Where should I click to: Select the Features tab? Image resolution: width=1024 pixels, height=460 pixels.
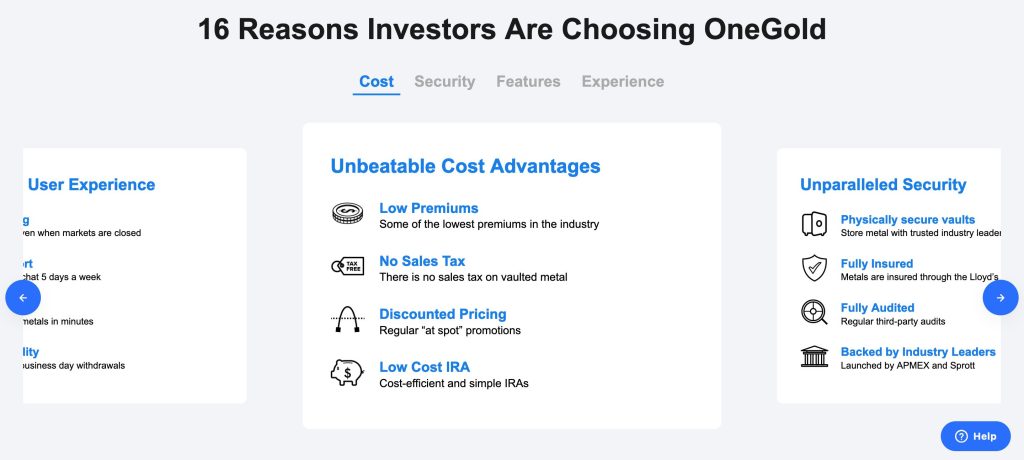[x=528, y=82]
